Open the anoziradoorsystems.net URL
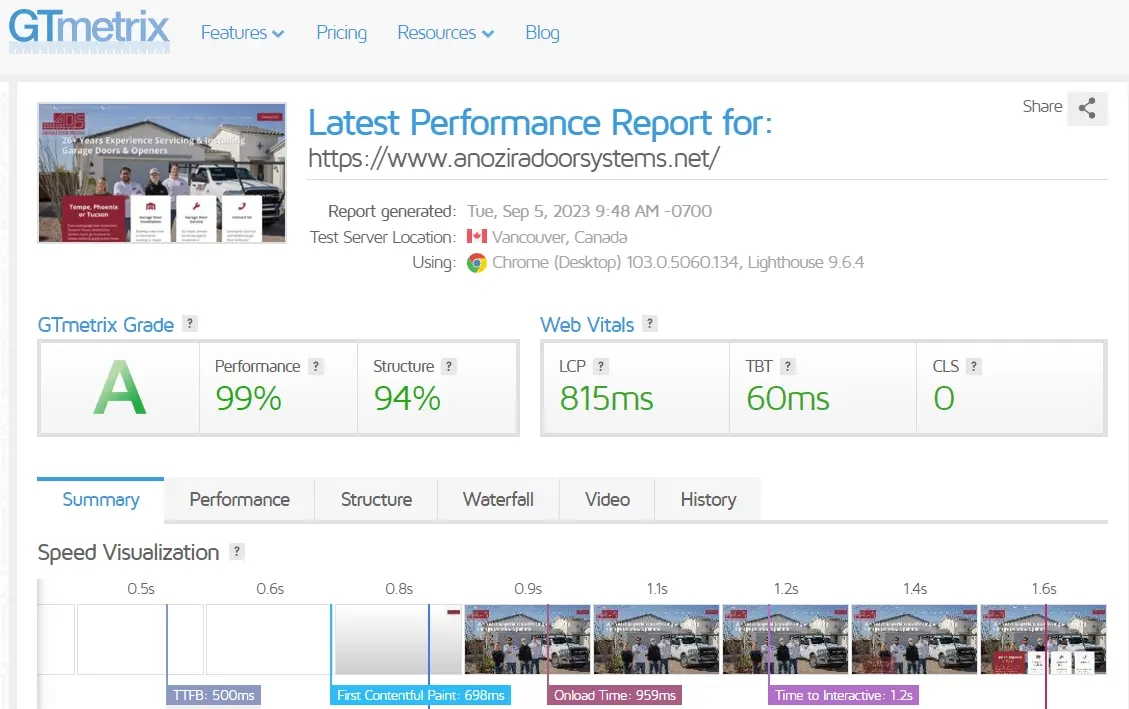 coord(513,158)
